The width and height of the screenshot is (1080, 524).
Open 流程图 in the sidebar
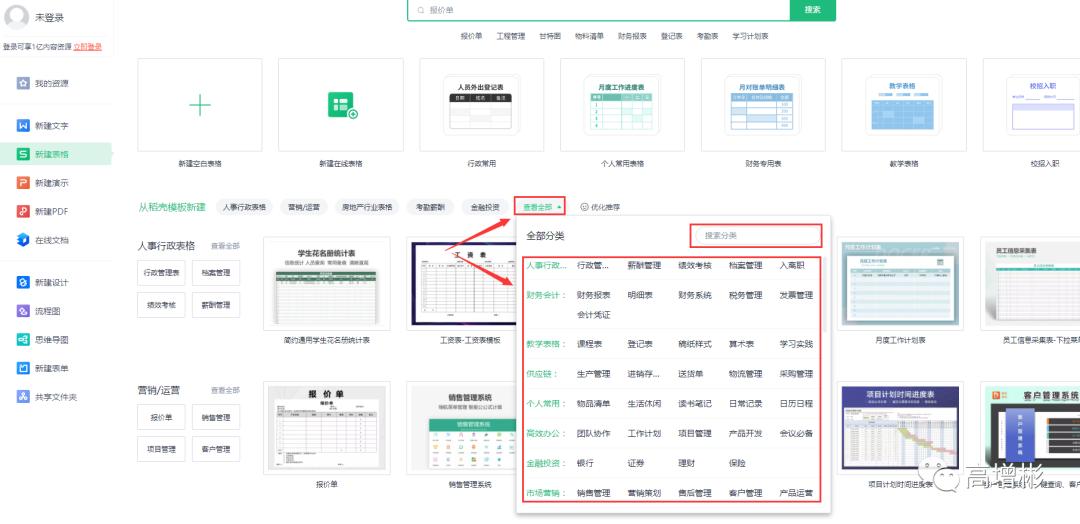[x=39, y=311]
